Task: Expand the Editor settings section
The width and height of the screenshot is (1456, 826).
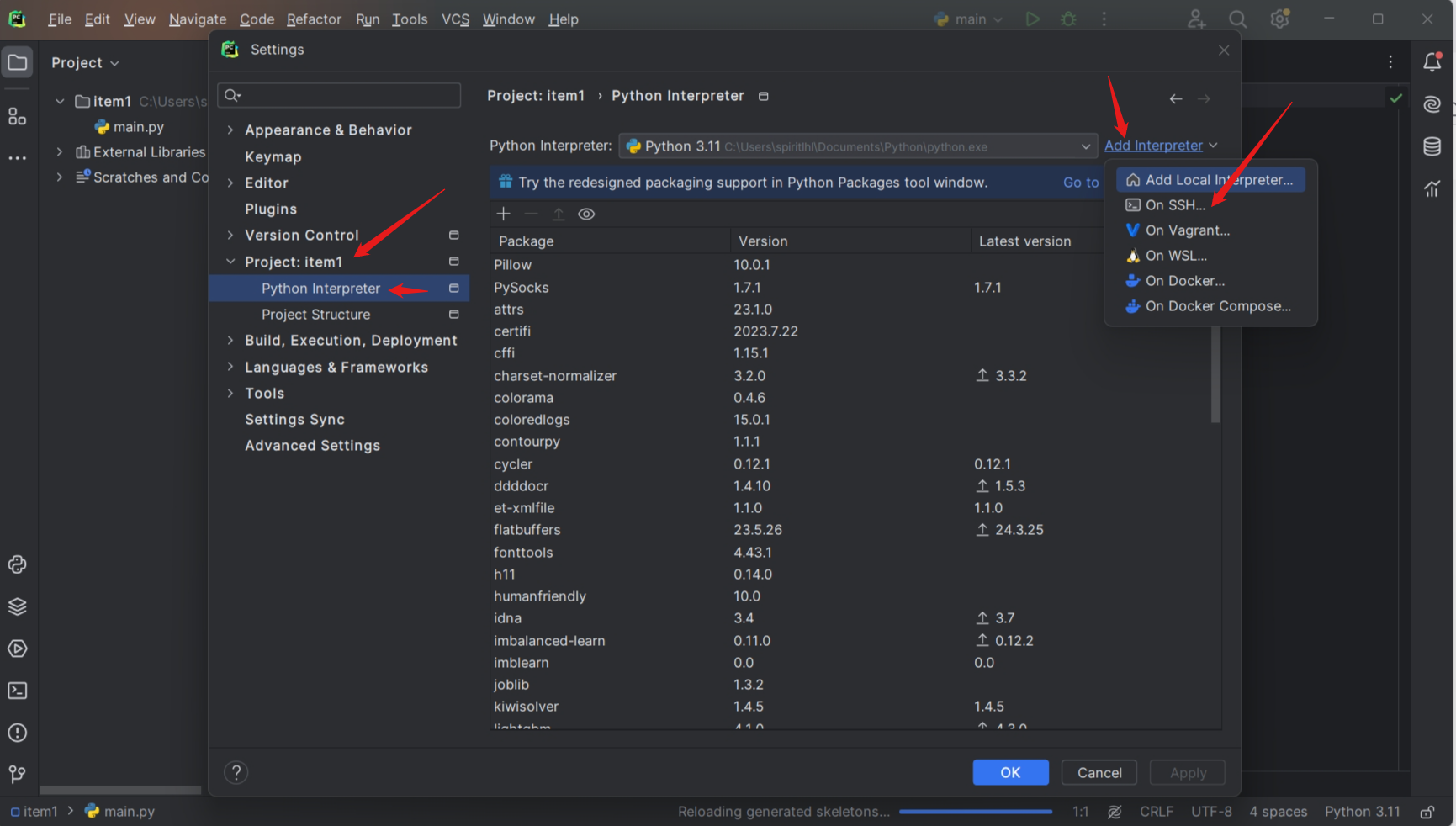Action: pyautogui.click(x=230, y=183)
